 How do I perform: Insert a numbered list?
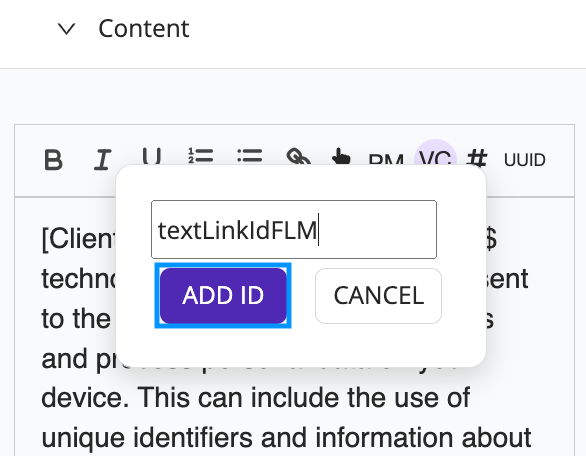[201, 156]
